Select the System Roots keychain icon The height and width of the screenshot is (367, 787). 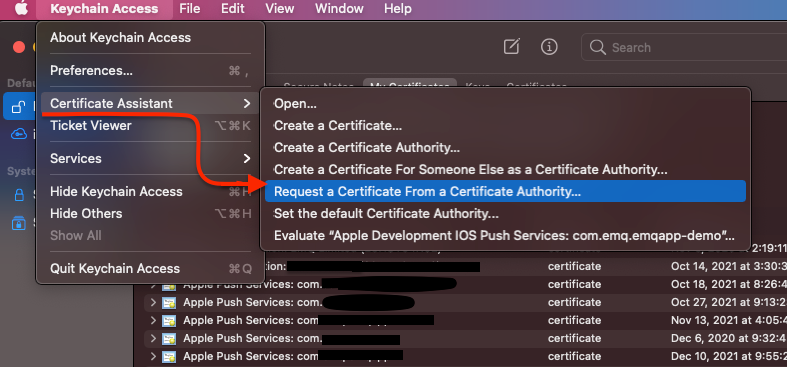click(x=19, y=222)
